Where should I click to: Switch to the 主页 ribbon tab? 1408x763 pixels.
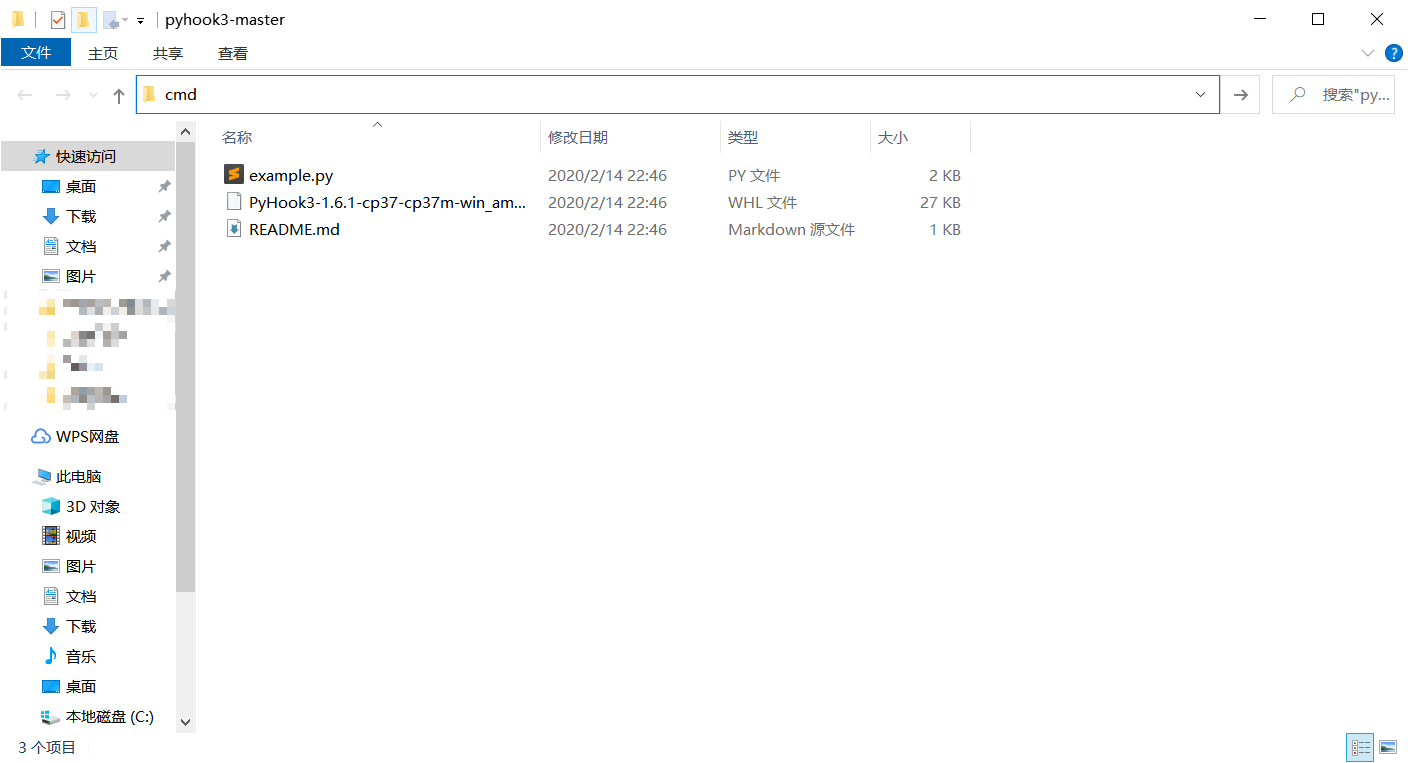coord(103,53)
